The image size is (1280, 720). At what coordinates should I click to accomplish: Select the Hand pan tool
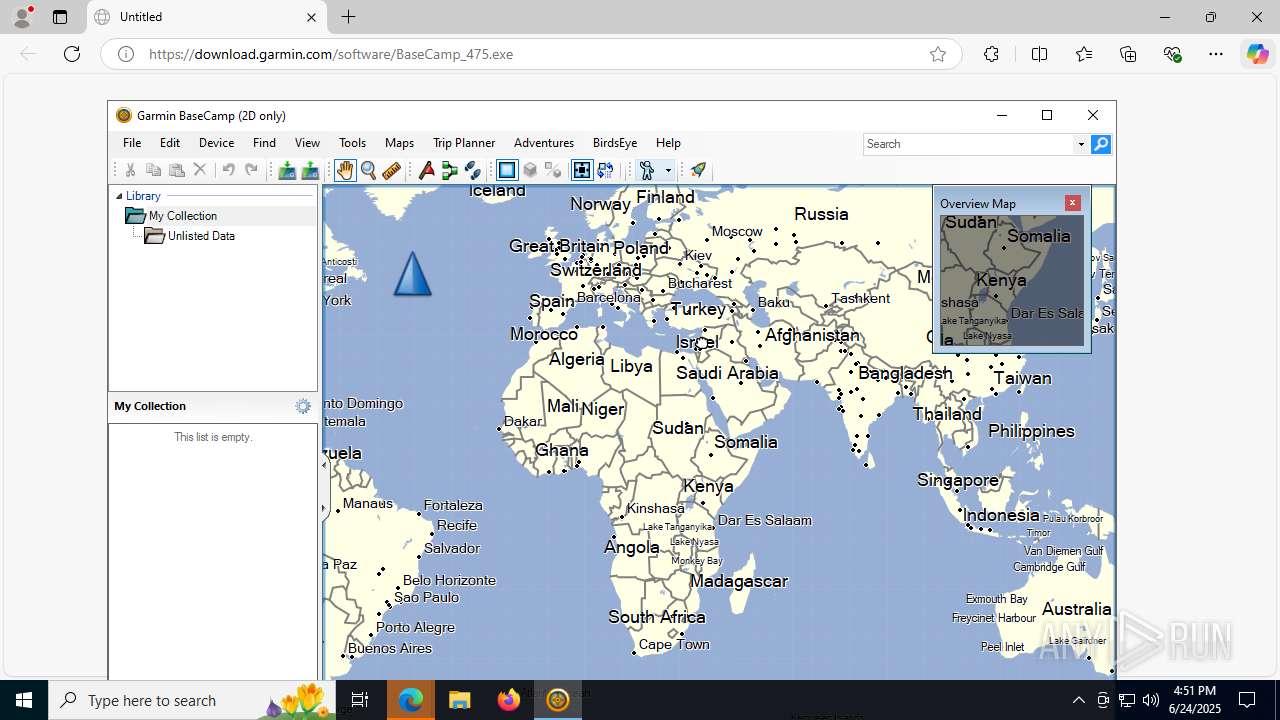point(345,170)
